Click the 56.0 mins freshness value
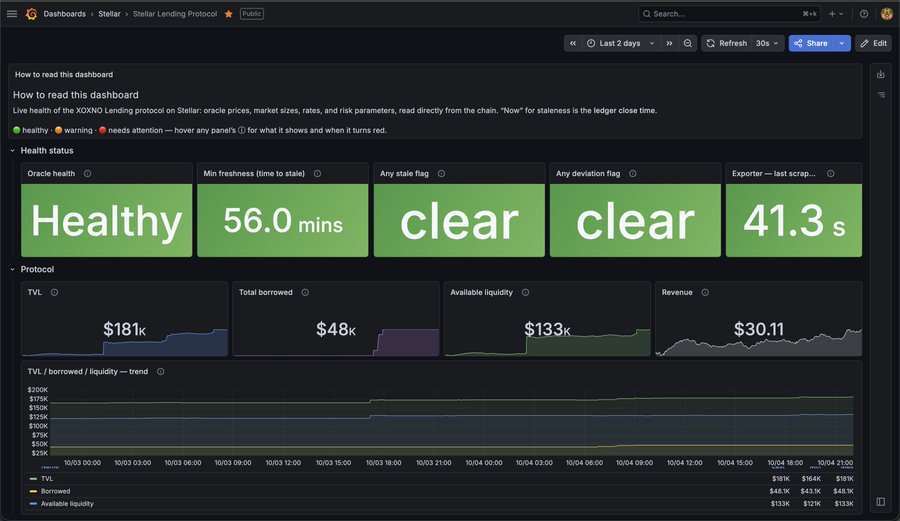Viewport: 900px width, 521px height. (283, 221)
